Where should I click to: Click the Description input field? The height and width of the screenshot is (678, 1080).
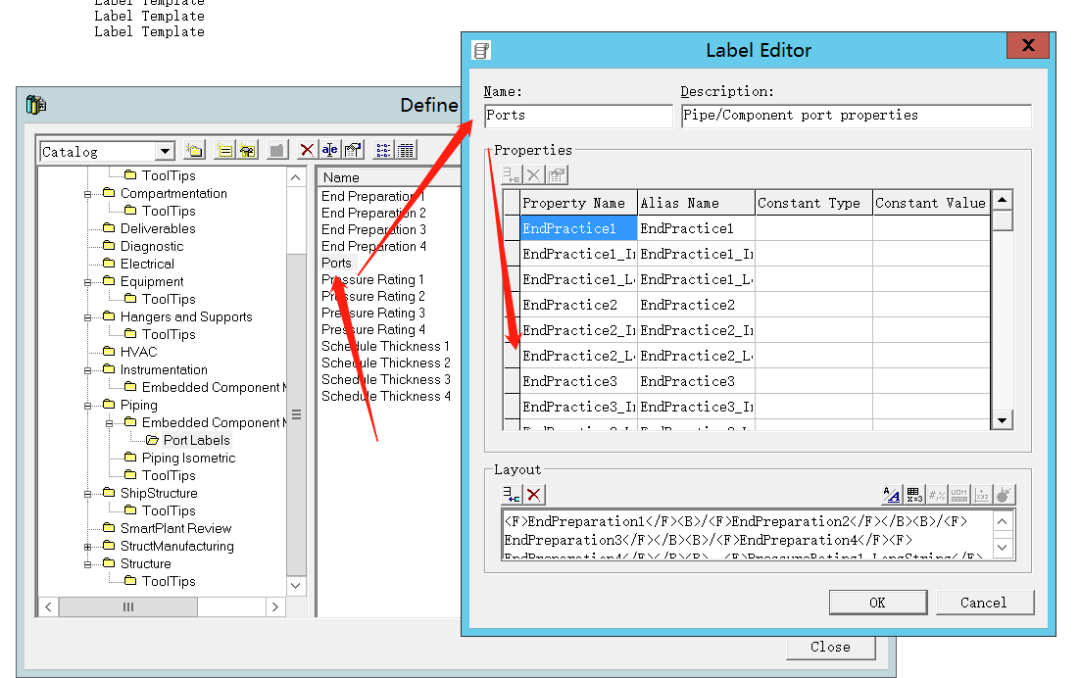click(856, 116)
